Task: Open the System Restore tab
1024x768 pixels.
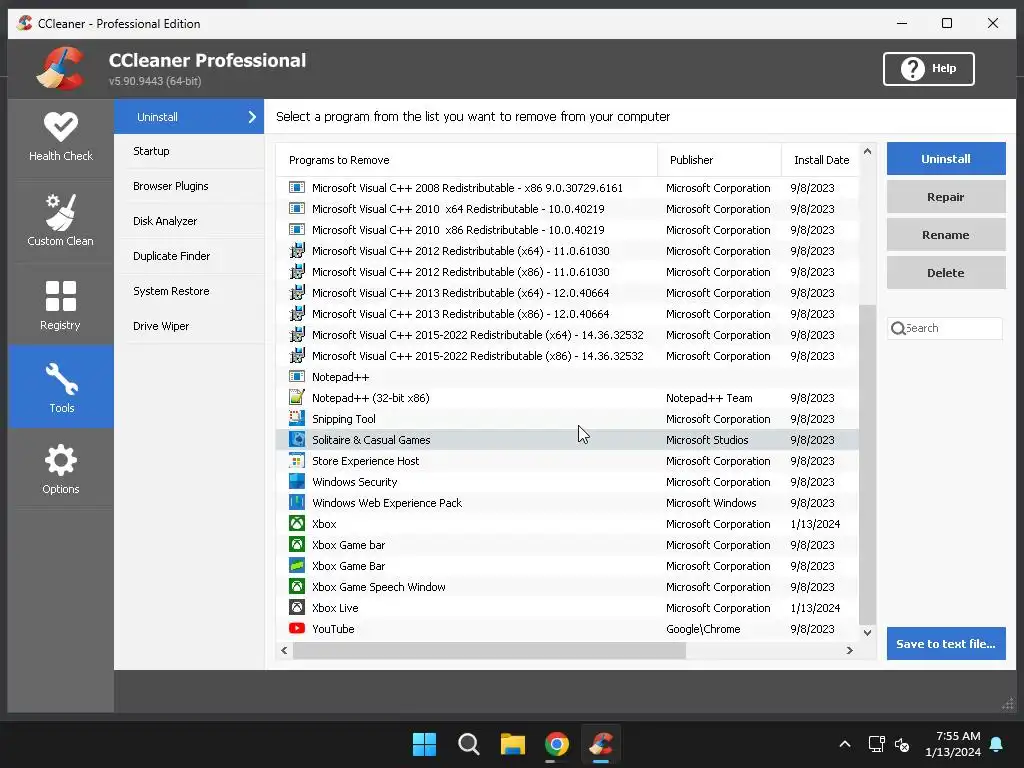Action: click(x=189, y=291)
